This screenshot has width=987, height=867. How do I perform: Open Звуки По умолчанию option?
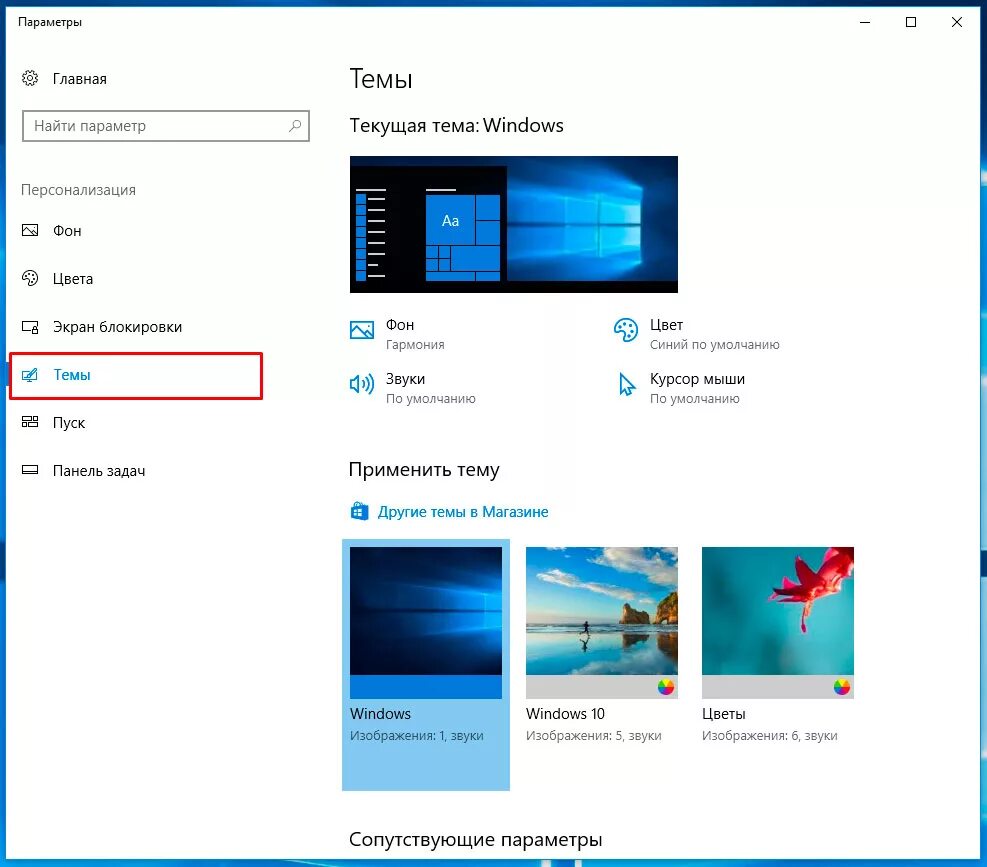tap(412, 388)
